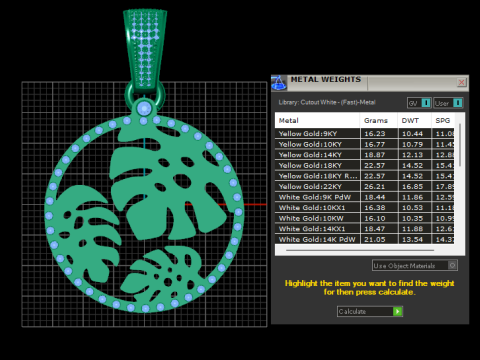Click the horizontal scrollbar under metals table

point(360,250)
